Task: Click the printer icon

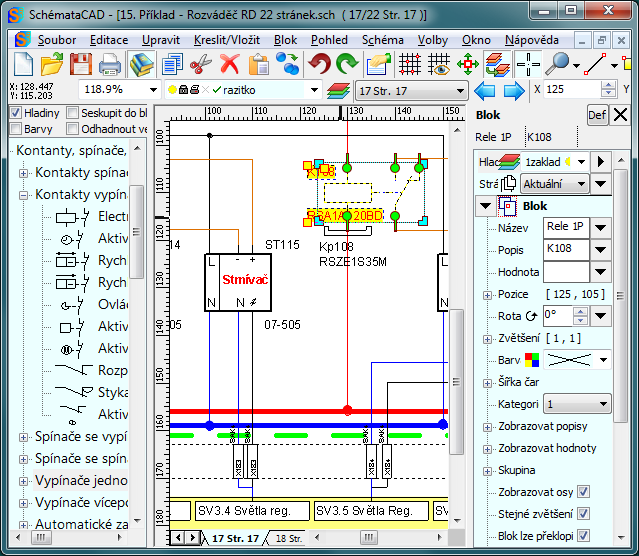Action: [110, 65]
